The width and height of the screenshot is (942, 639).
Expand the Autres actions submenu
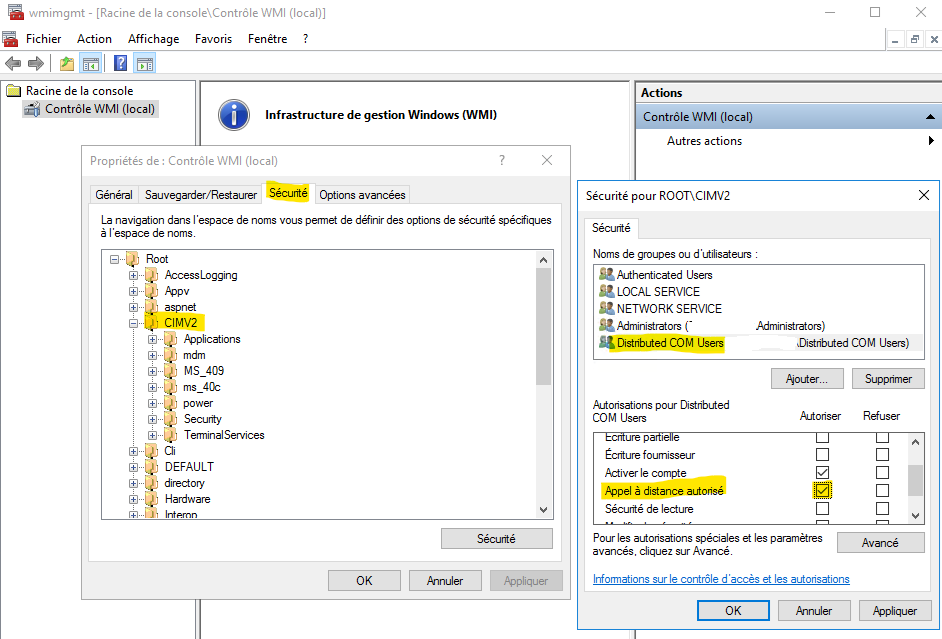coord(931,141)
